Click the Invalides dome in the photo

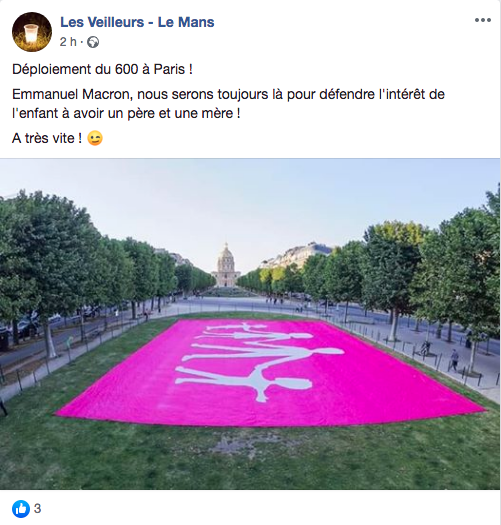pos(226,265)
